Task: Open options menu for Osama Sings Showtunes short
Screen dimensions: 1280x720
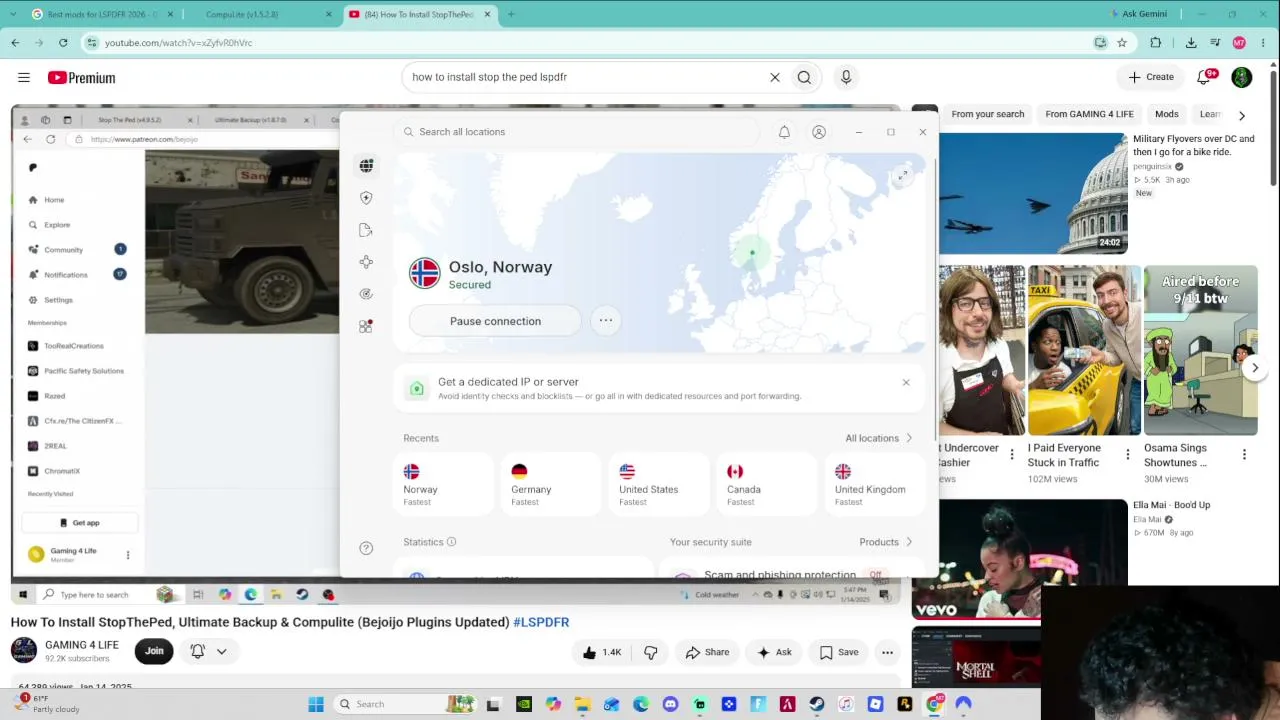Action: point(1244,455)
